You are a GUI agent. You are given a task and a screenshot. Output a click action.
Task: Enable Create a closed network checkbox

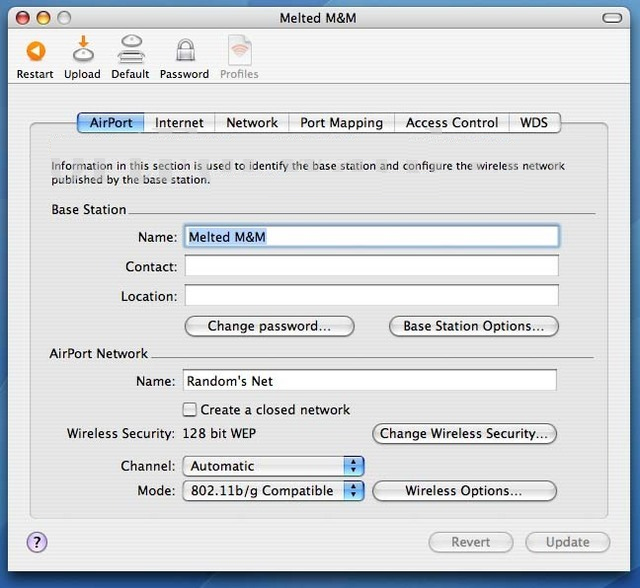(189, 409)
